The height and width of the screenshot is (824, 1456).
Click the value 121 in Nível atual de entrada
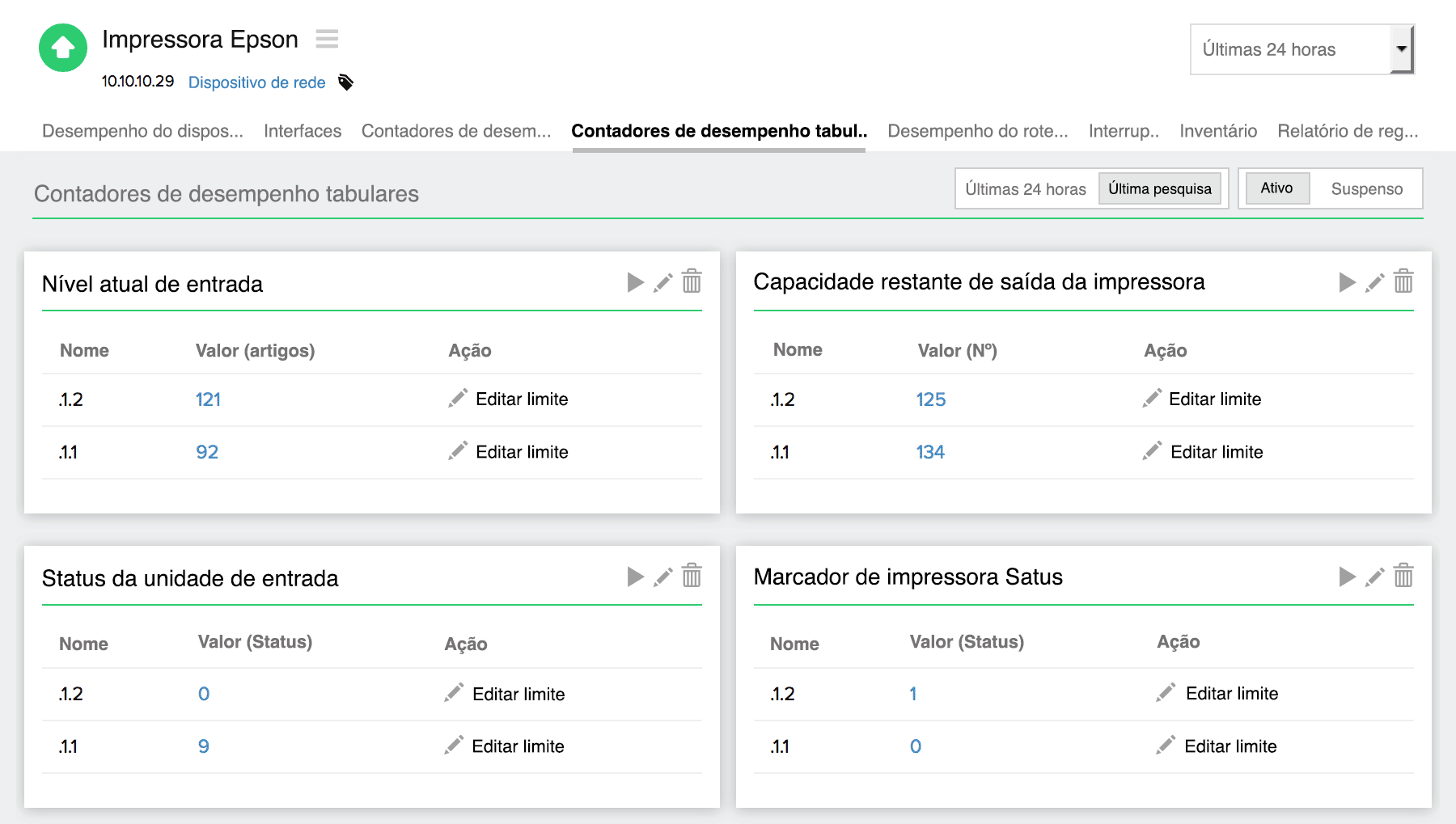coord(208,399)
